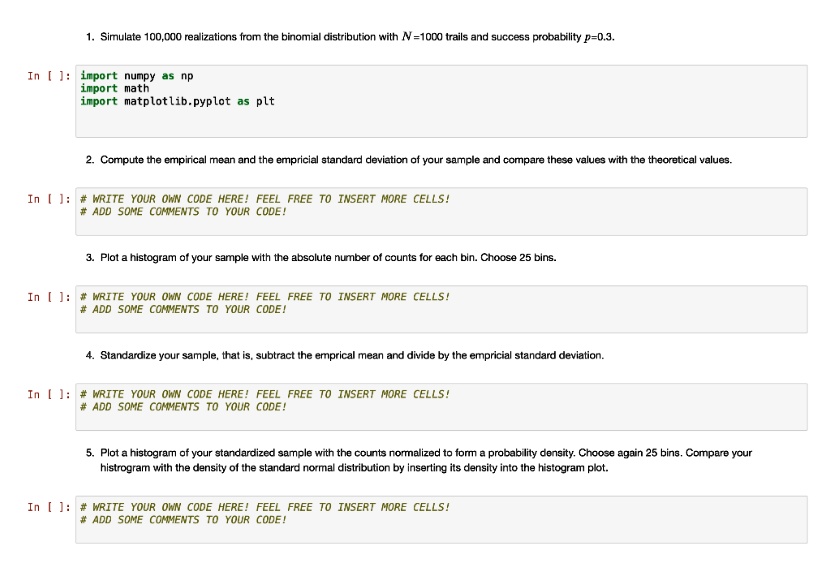832x561 pixels.
Task: Click the code cell under question 2
Action: click(x=441, y=211)
